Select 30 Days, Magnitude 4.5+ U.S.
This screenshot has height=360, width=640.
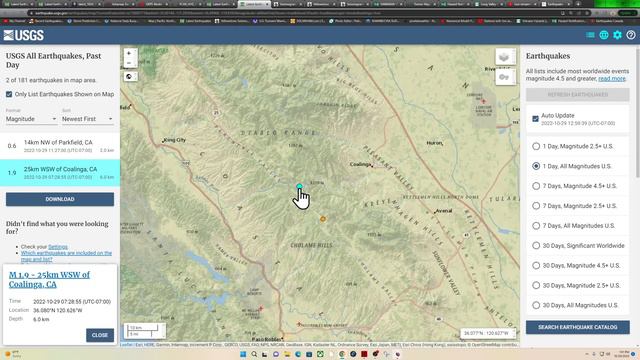tap(536, 265)
